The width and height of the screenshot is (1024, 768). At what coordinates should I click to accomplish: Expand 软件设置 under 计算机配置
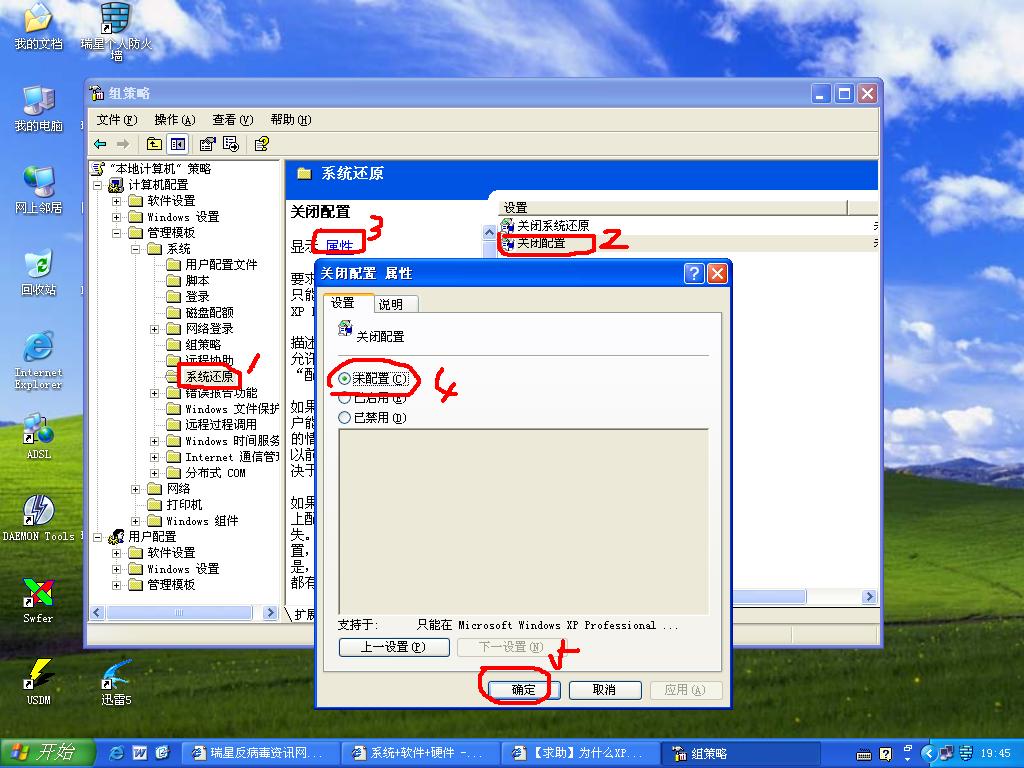pyautogui.click(x=116, y=200)
